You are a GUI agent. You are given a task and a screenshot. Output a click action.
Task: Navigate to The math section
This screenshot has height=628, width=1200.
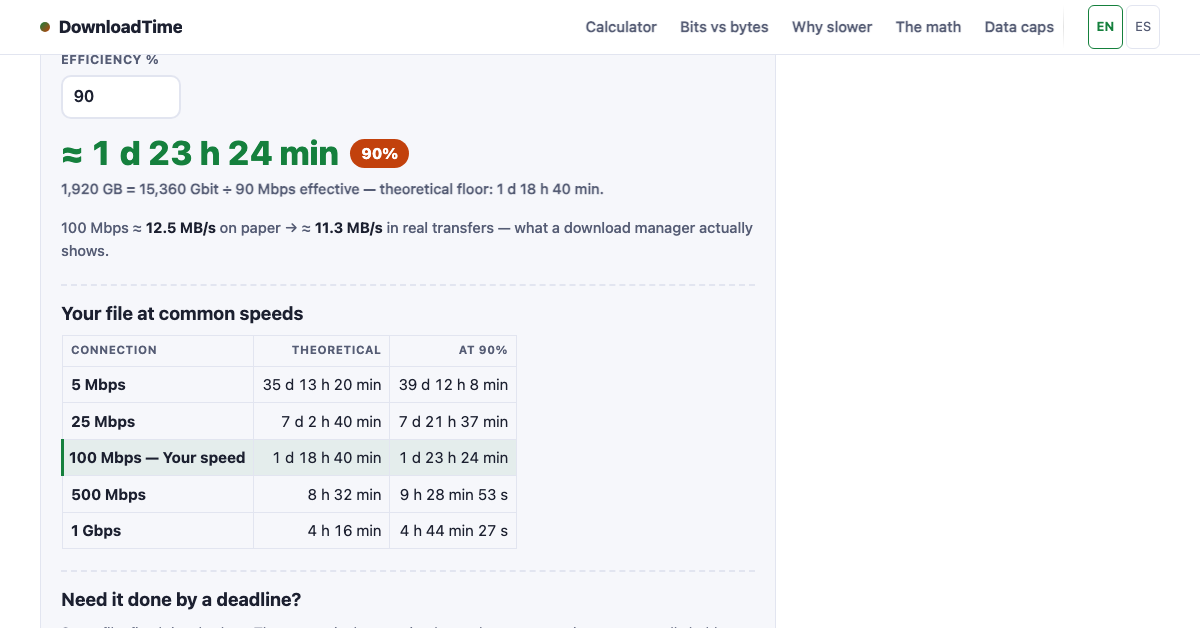(x=928, y=27)
